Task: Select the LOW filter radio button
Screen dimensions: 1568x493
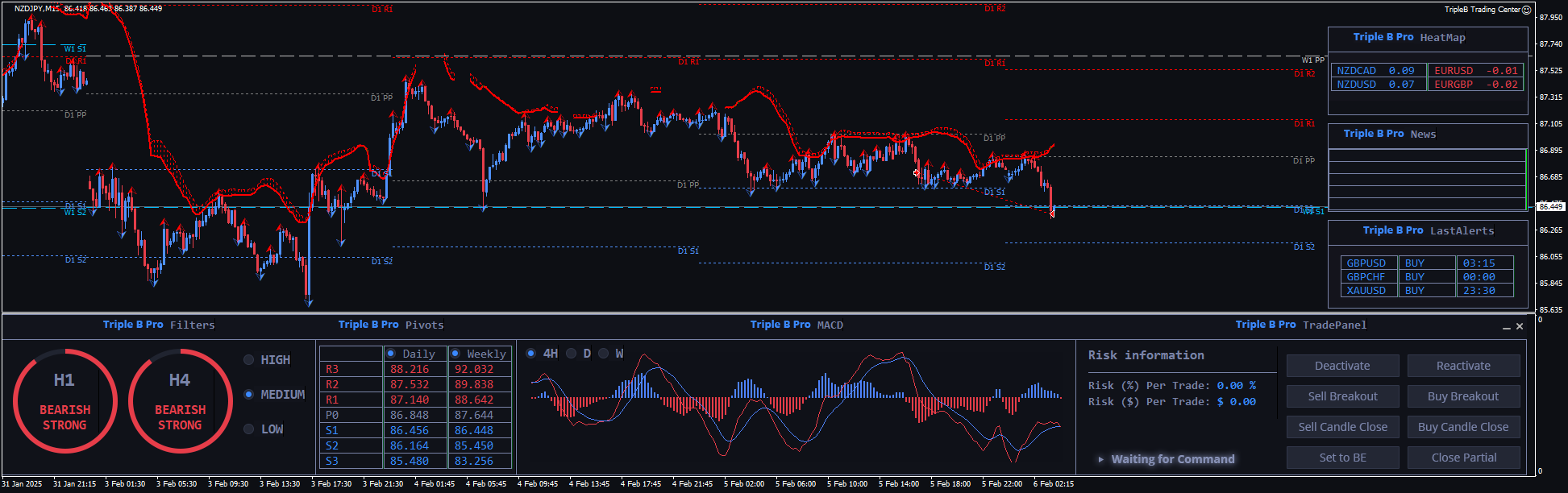Action: click(x=249, y=429)
